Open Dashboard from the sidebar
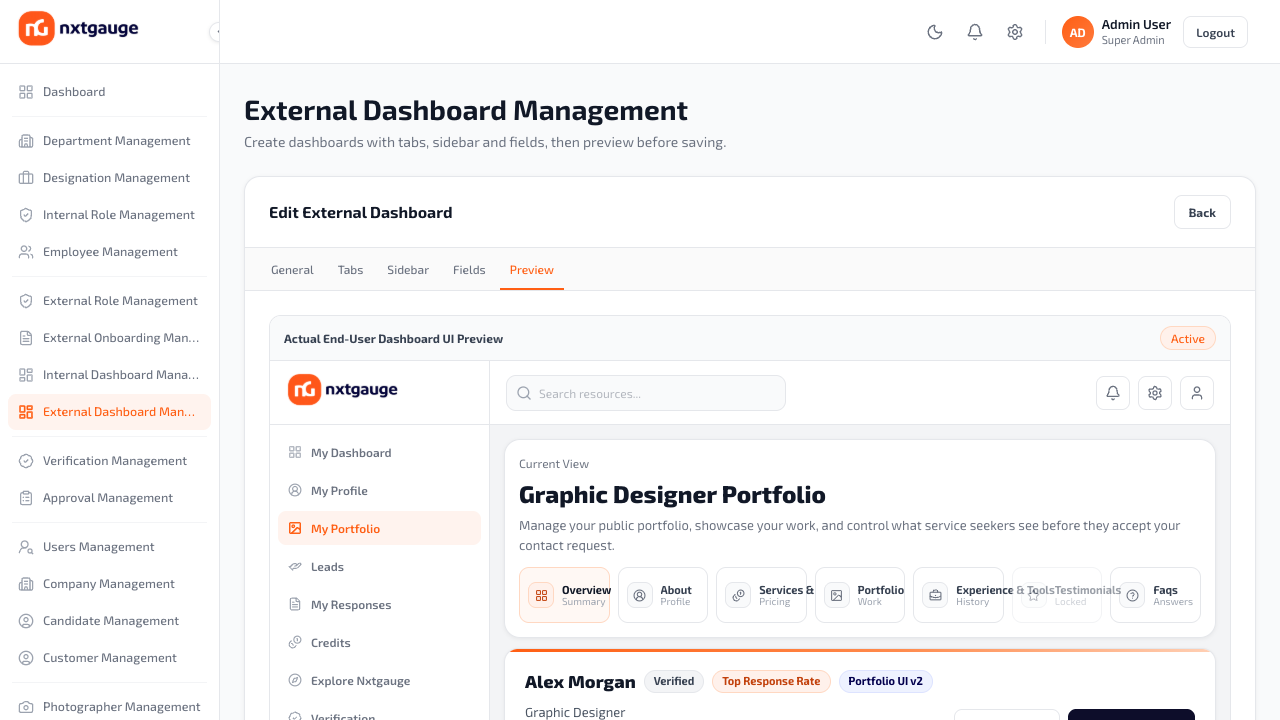This screenshot has width=1280, height=720. (x=109, y=92)
